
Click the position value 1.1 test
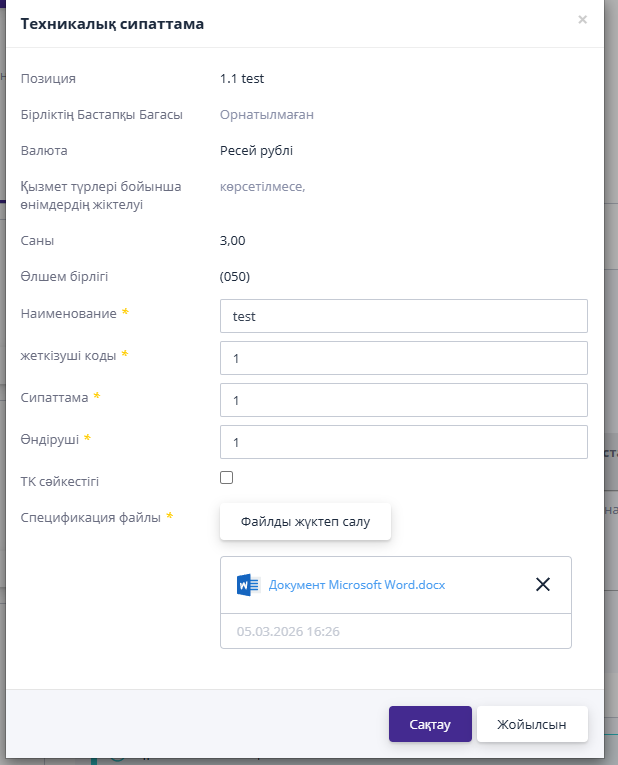pos(242,78)
